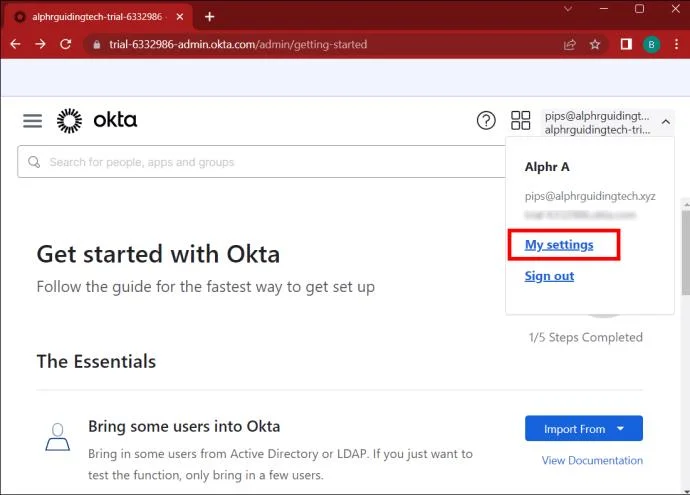
Task: Share this page icon in address bar
Action: 570,44
